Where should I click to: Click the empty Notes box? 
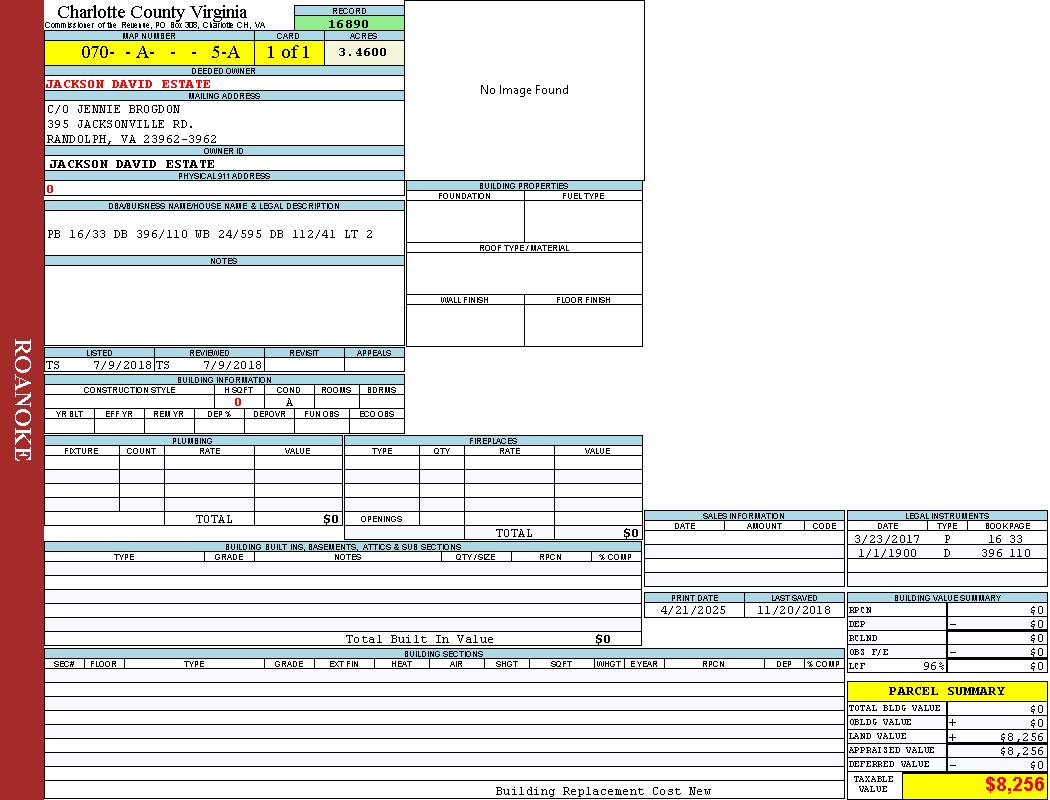(x=224, y=305)
